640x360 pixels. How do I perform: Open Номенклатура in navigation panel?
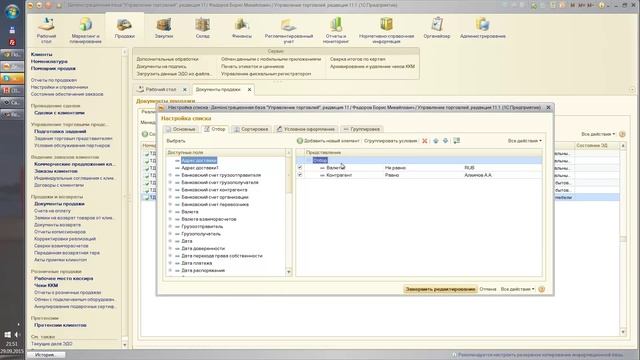coord(49,62)
